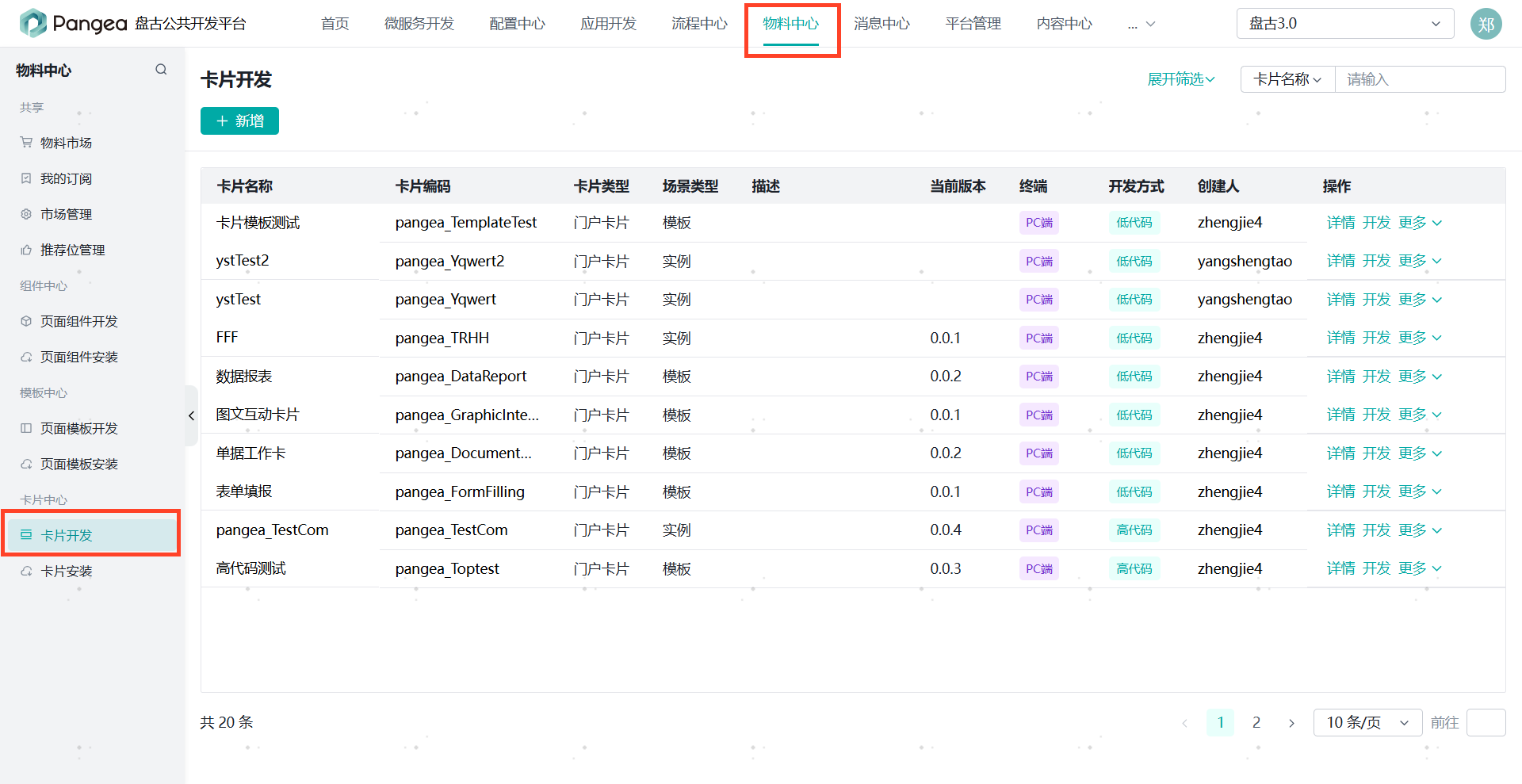1522x784 pixels.
Task: Open 物料市场 in sidebar
Action: coord(67,143)
